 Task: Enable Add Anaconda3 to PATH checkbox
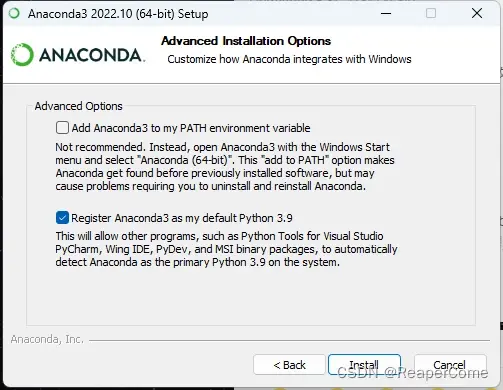(62, 128)
